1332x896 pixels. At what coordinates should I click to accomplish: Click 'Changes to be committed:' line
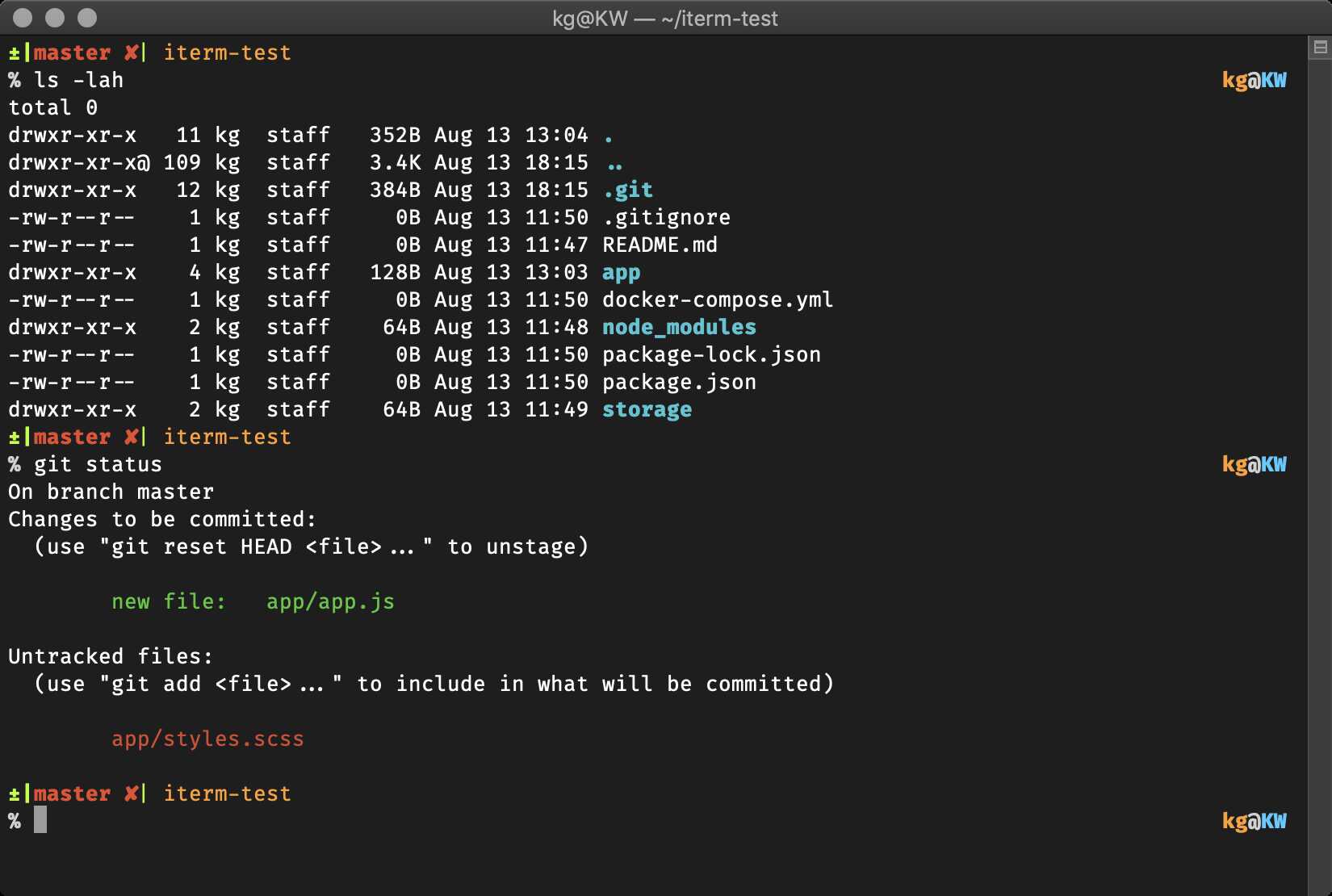coord(162,519)
